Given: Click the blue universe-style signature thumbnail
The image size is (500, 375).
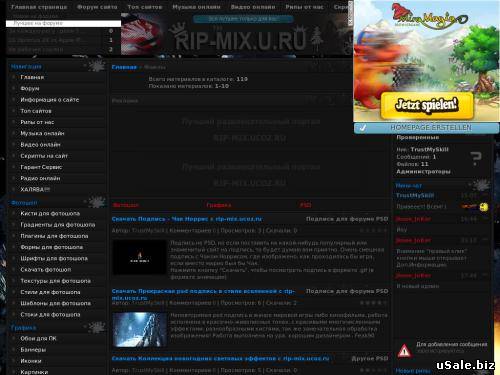Looking at the screenshot, I should 139,330.
